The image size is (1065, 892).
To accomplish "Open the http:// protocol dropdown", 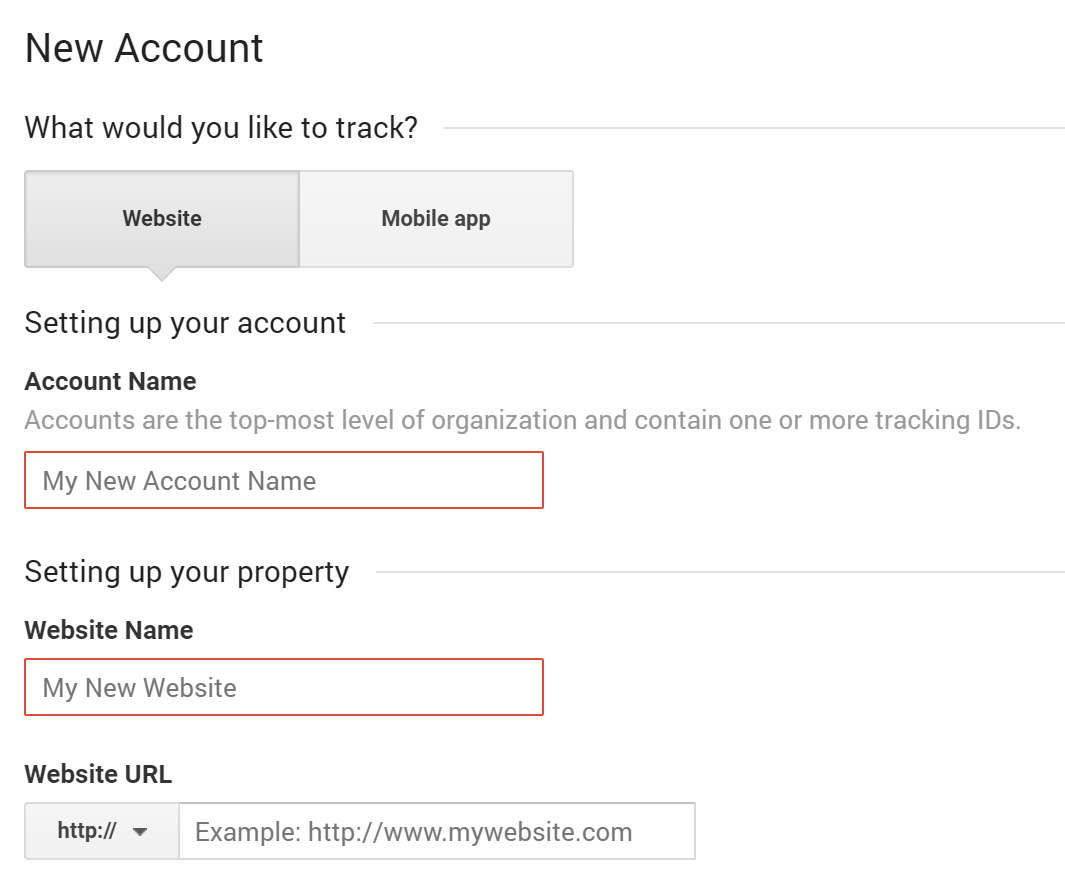I will [102, 831].
